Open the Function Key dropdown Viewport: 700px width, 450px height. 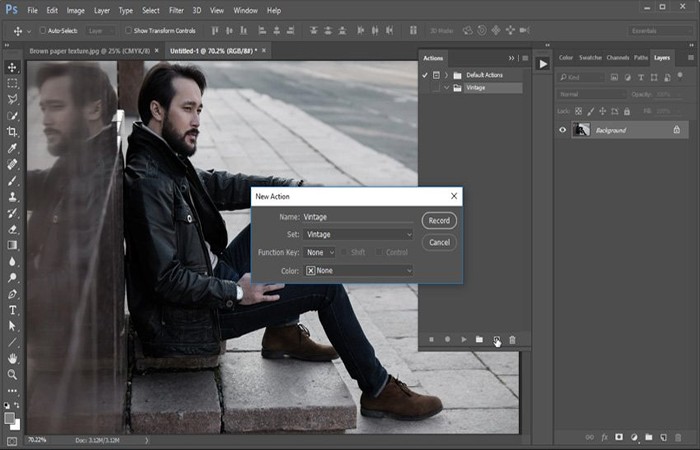(x=319, y=252)
